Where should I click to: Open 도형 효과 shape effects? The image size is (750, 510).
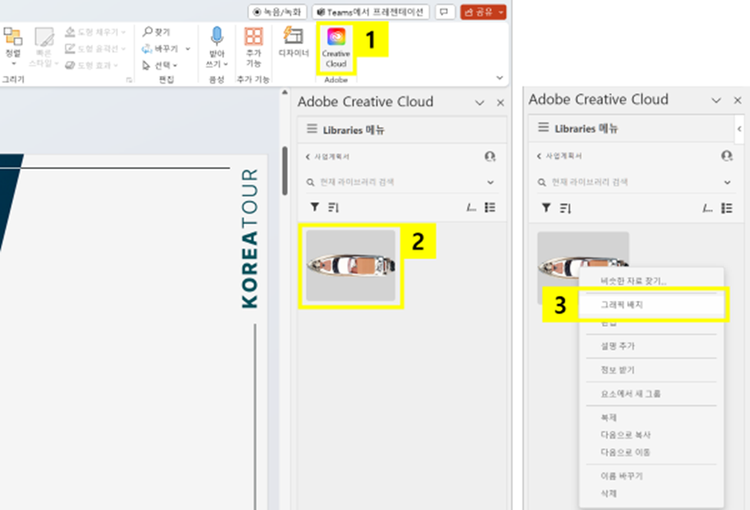pos(92,65)
